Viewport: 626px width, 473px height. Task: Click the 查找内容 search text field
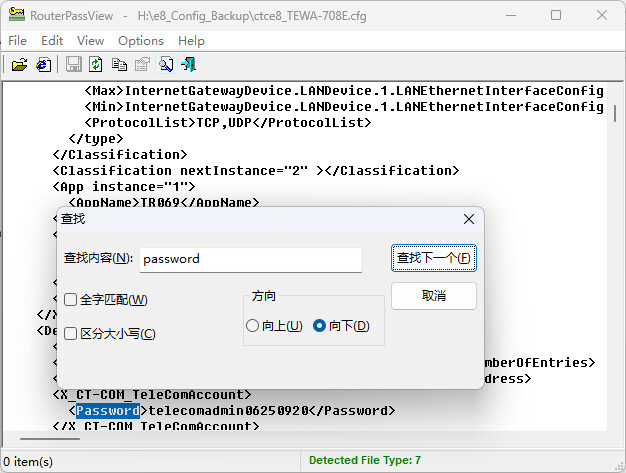click(251, 259)
